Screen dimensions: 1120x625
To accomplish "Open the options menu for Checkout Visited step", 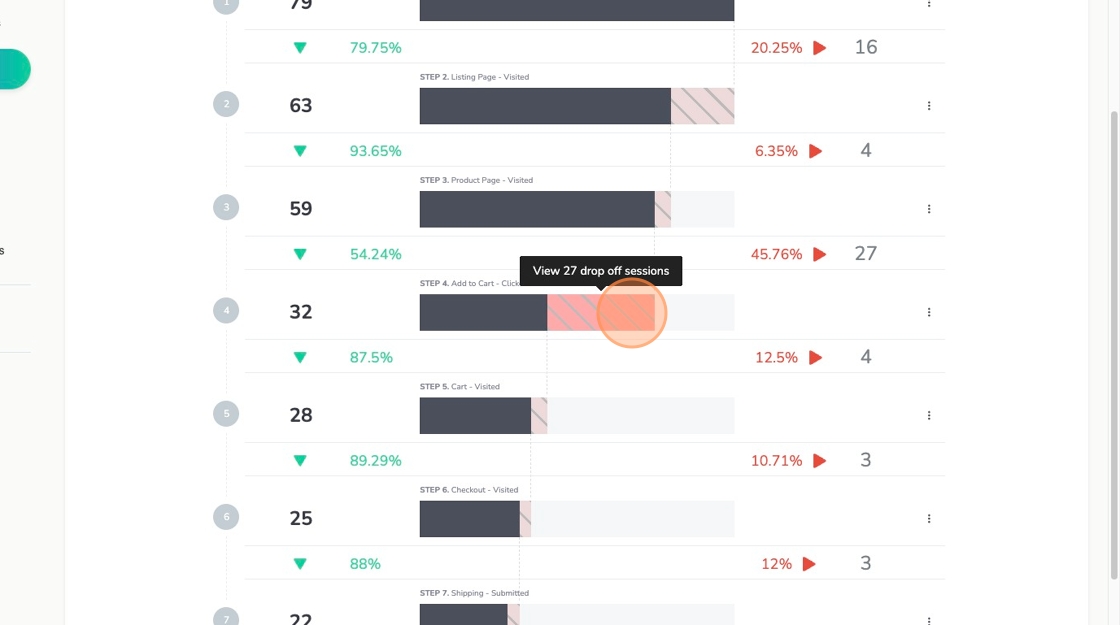I will [x=929, y=518].
